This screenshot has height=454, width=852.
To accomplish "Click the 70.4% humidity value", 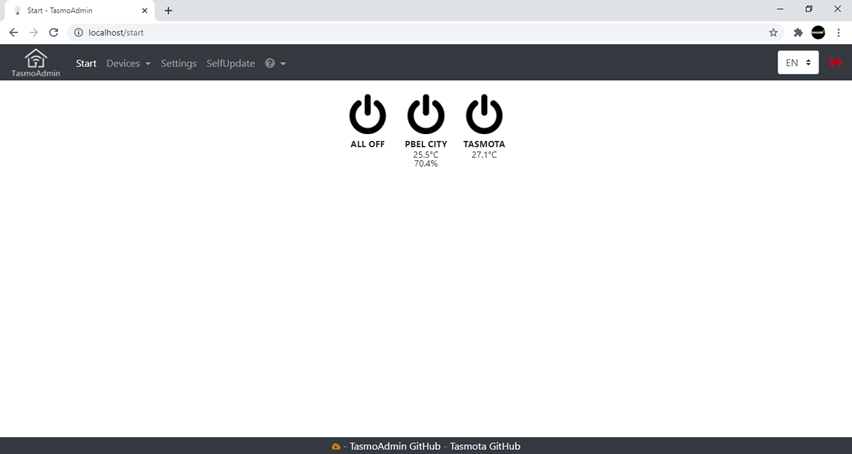I will point(426,163).
